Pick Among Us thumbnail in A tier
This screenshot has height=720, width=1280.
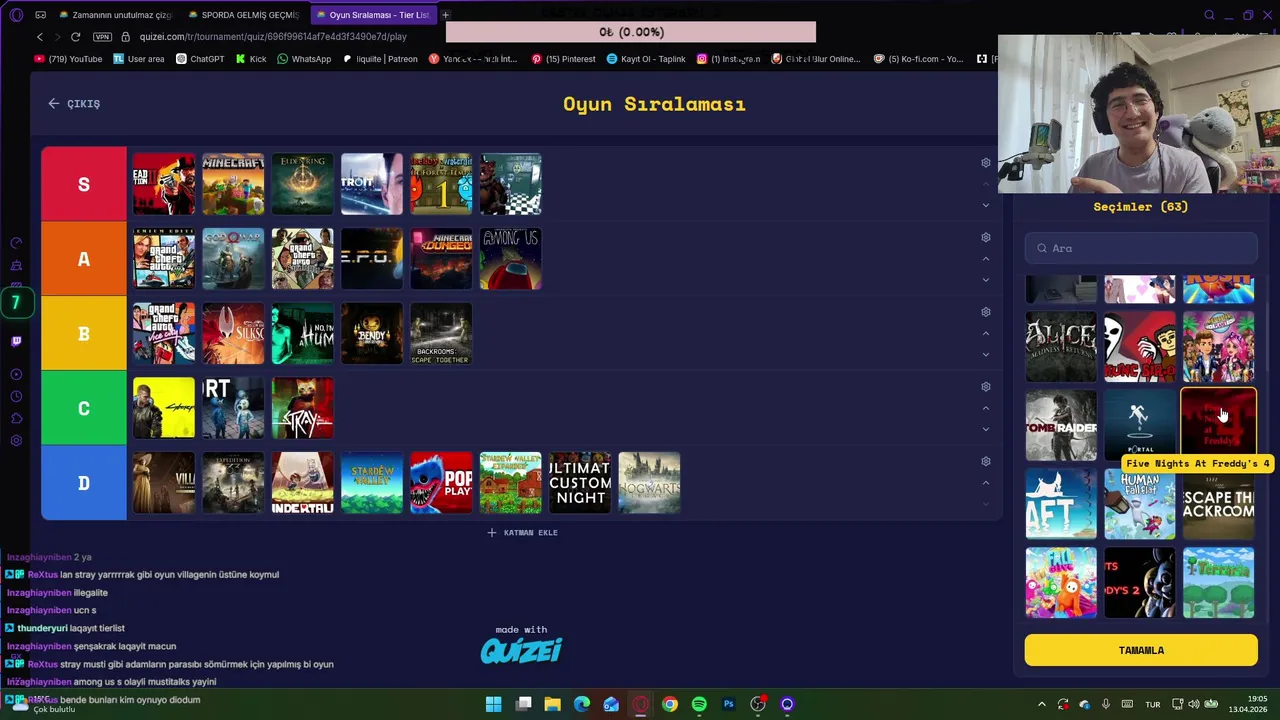511,259
